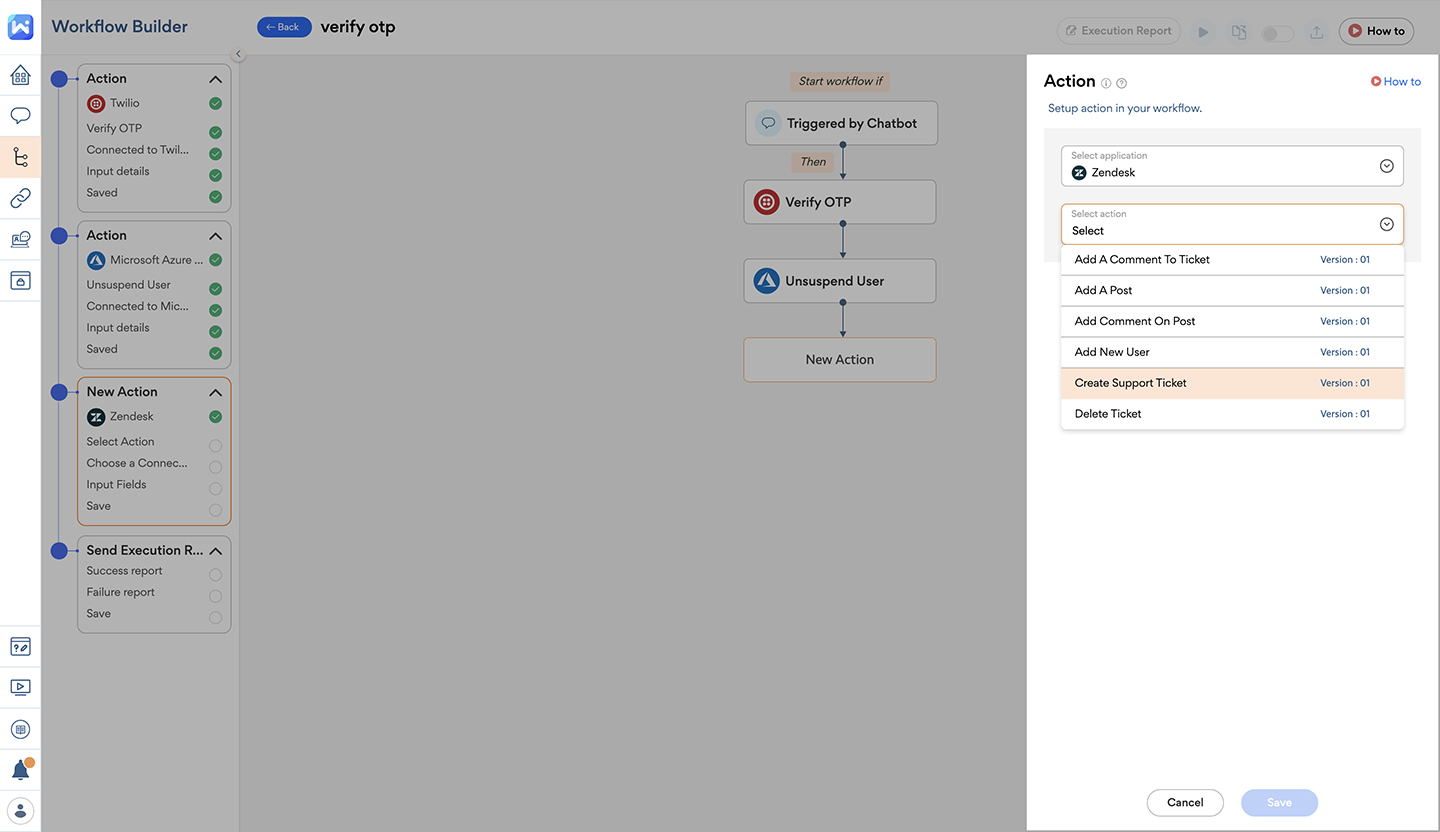Viewport: 1440px width, 832px height.
Task: Click the Microsoft Azure icon in left step list
Action: pos(96,260)
